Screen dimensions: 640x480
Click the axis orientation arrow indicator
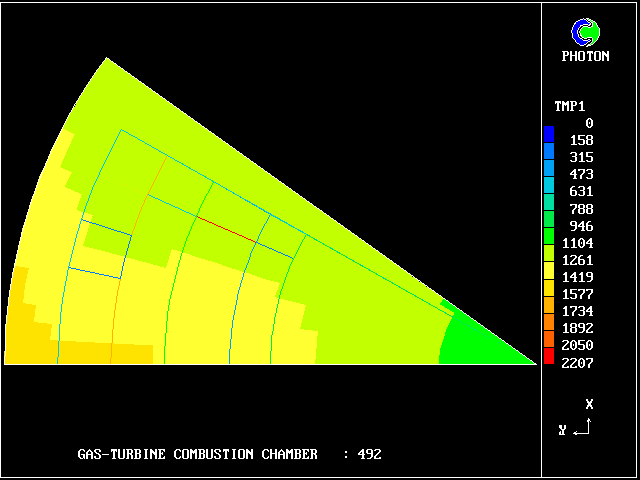[585, 428]
